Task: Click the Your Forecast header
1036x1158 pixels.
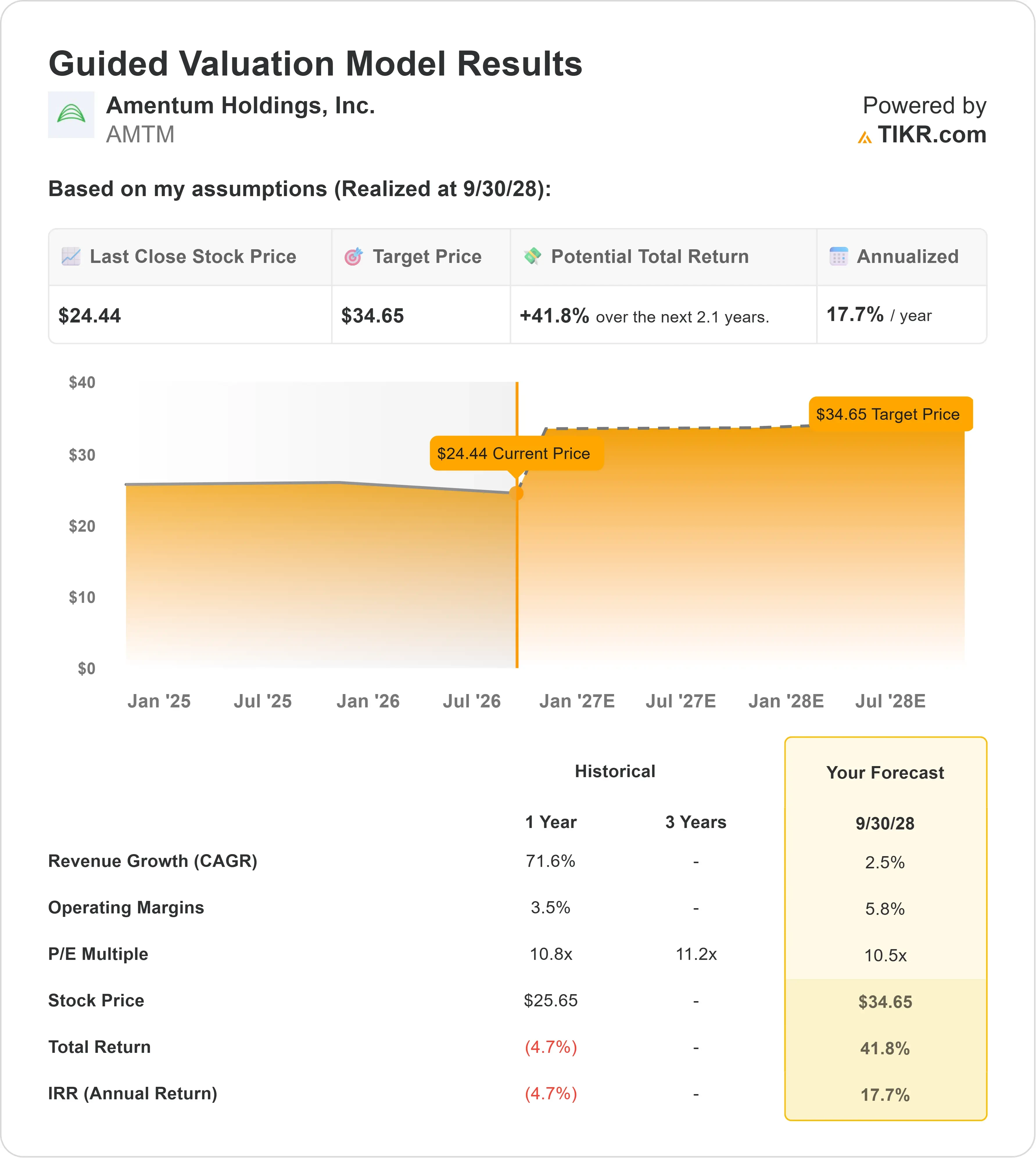Action: tap(885, 772)
